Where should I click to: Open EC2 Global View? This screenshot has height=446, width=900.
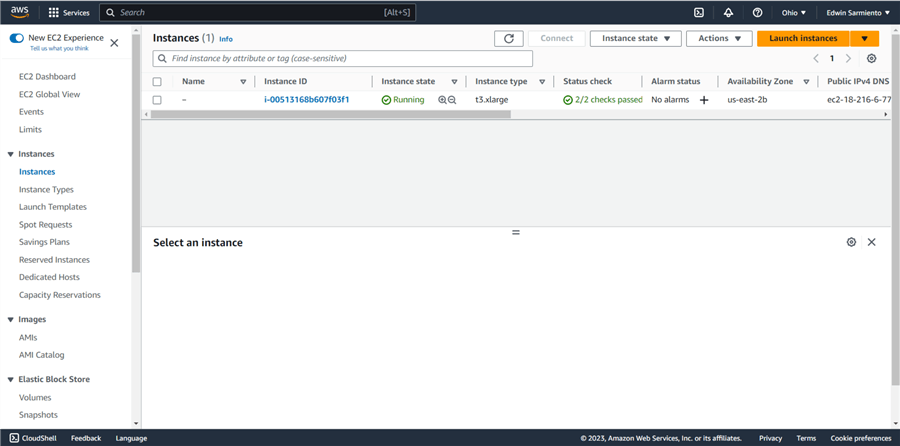pos(49,94)
